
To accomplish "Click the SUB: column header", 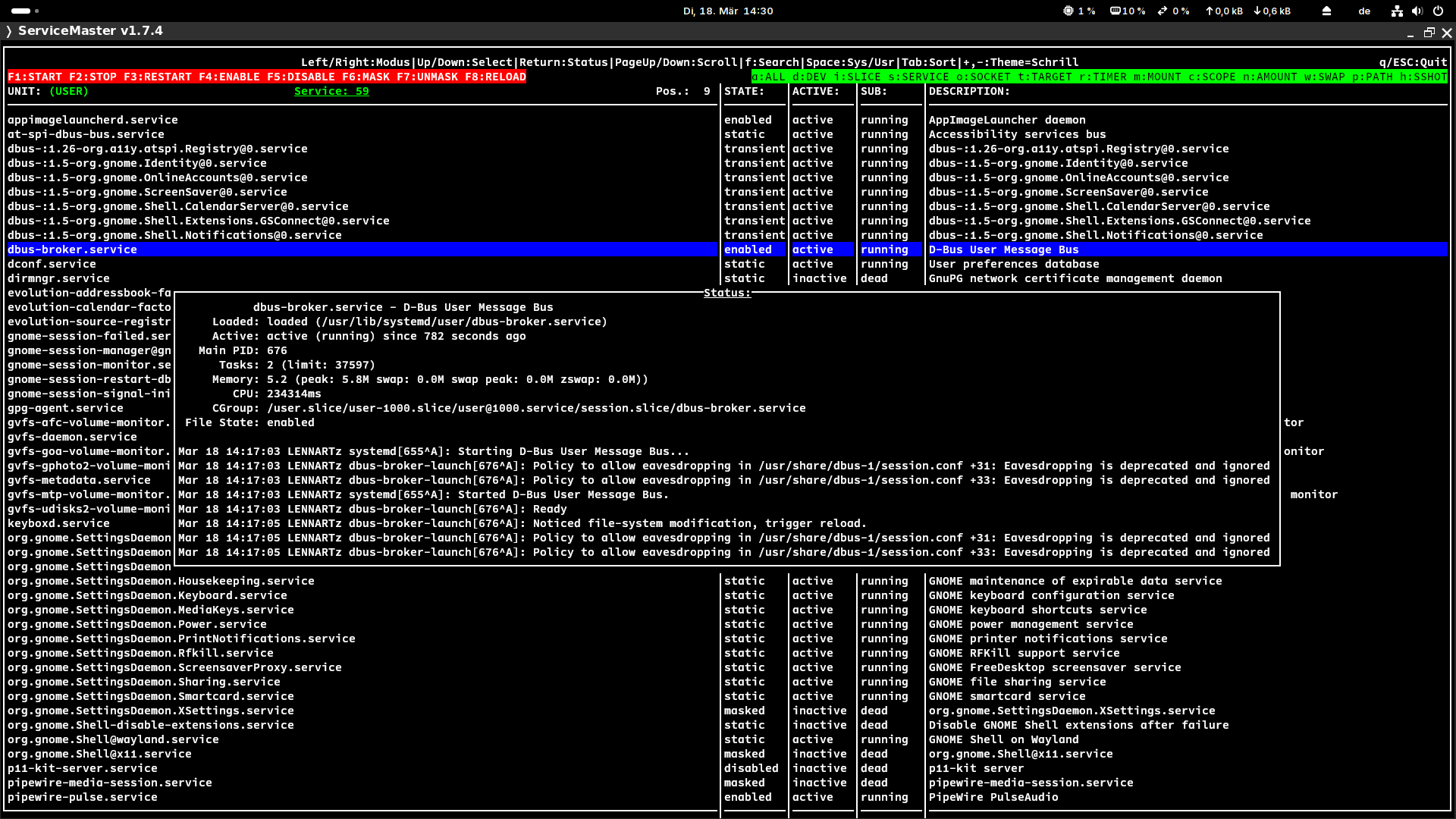I will click(x=874, y=91).
